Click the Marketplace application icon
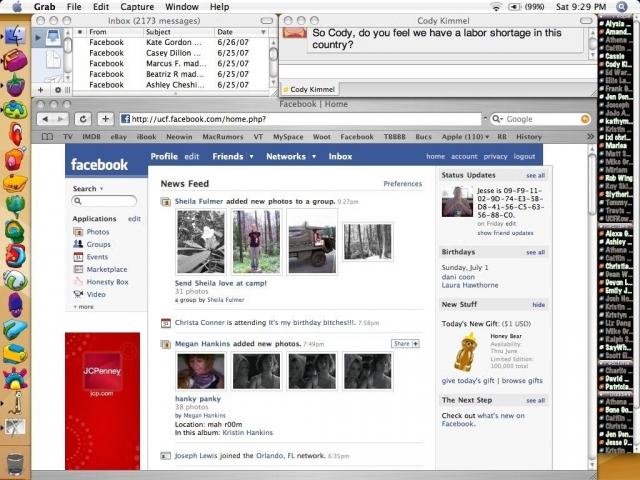Screen dimensions: 640x480 78,269
